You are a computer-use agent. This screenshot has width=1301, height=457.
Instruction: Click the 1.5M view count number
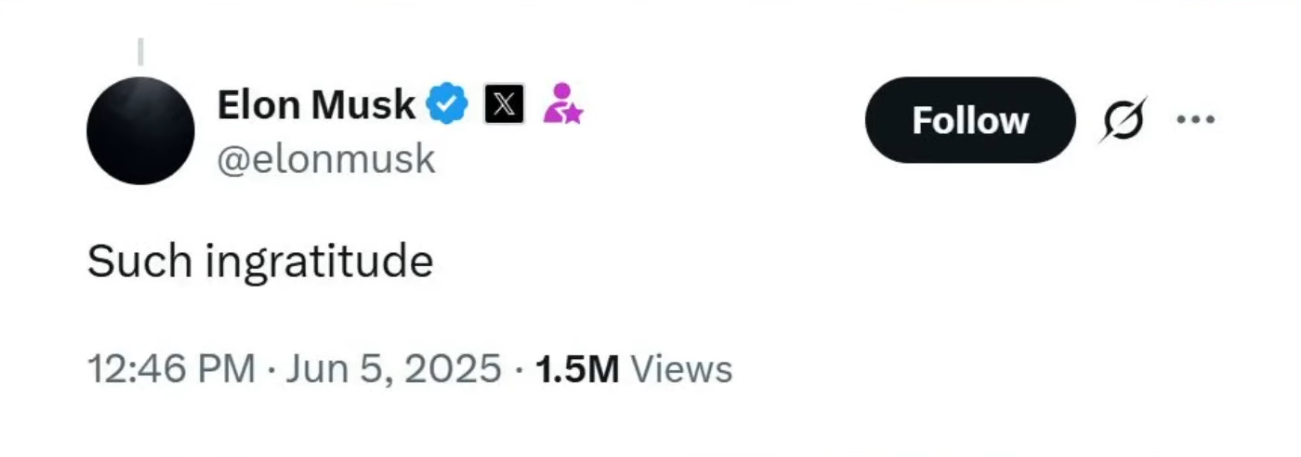pyautogui.click(x=577, y=369)
